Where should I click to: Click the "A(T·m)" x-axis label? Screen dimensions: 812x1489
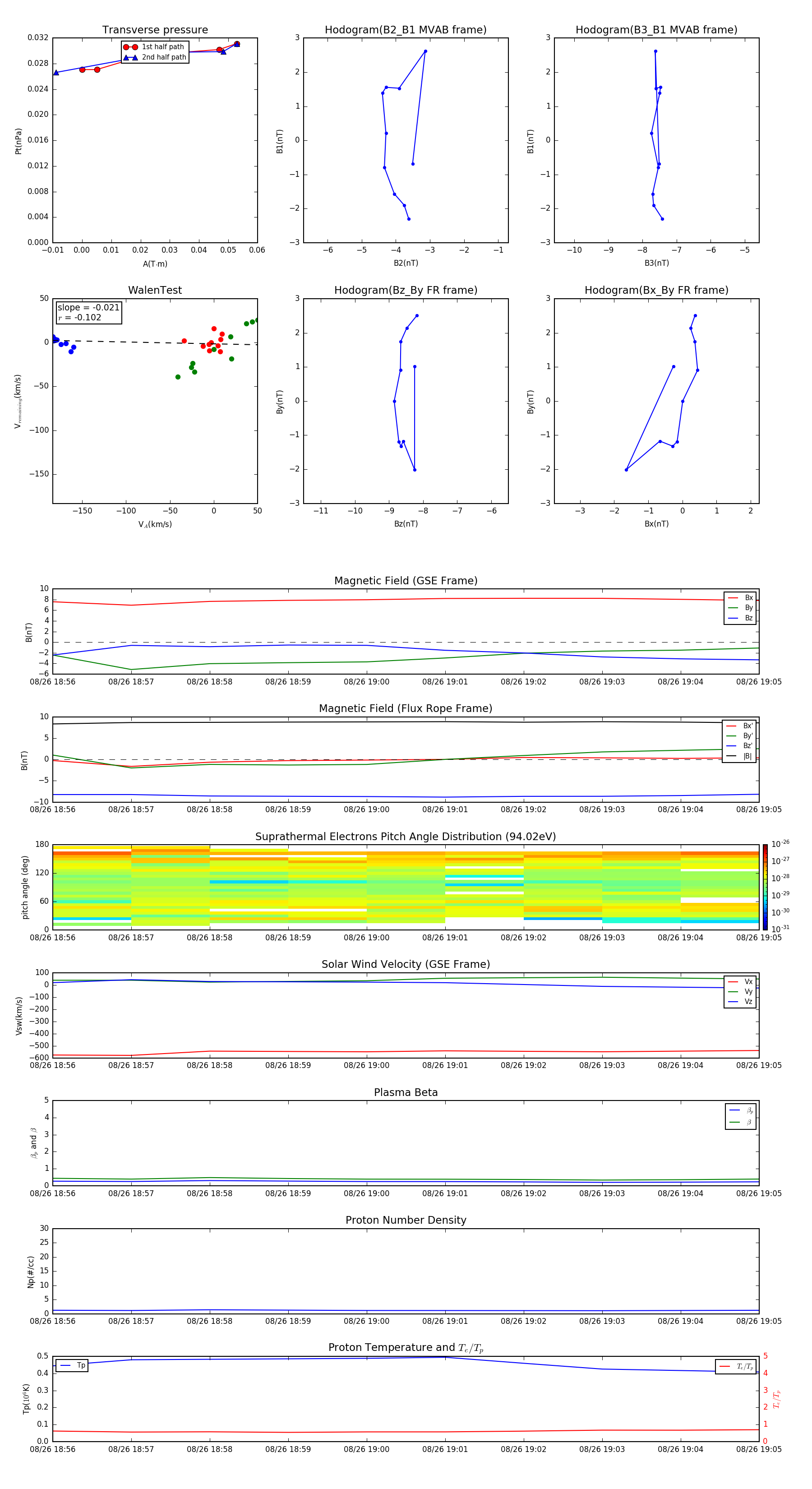click(x=155, y=264)
